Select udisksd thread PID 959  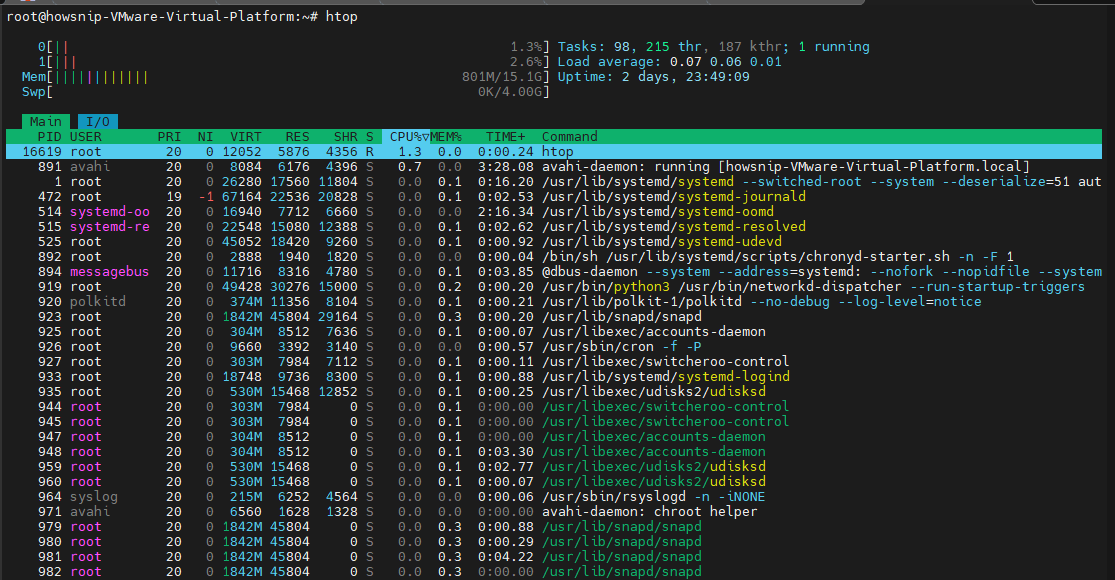click(x=554, y=466)
